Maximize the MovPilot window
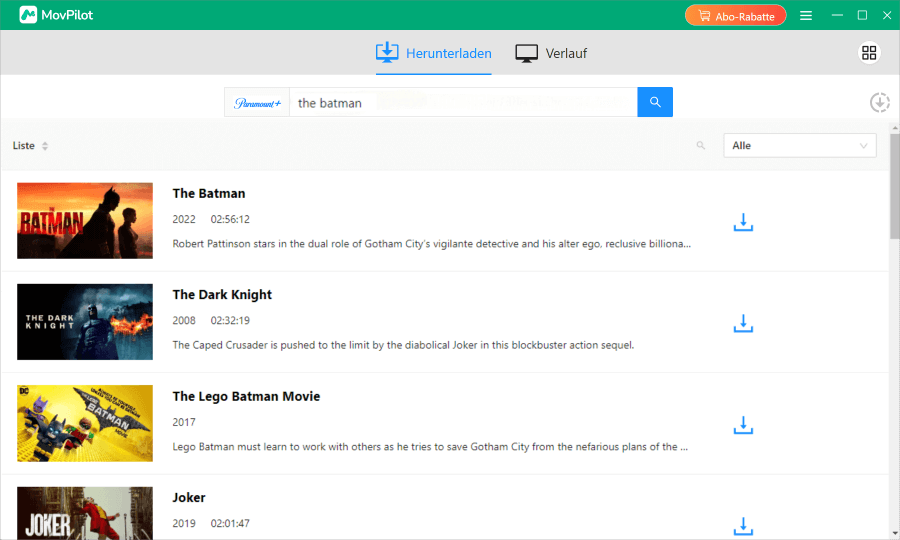The height and width of the screenshot is (540, 900). pyautogui.click(x=862, y=15)
